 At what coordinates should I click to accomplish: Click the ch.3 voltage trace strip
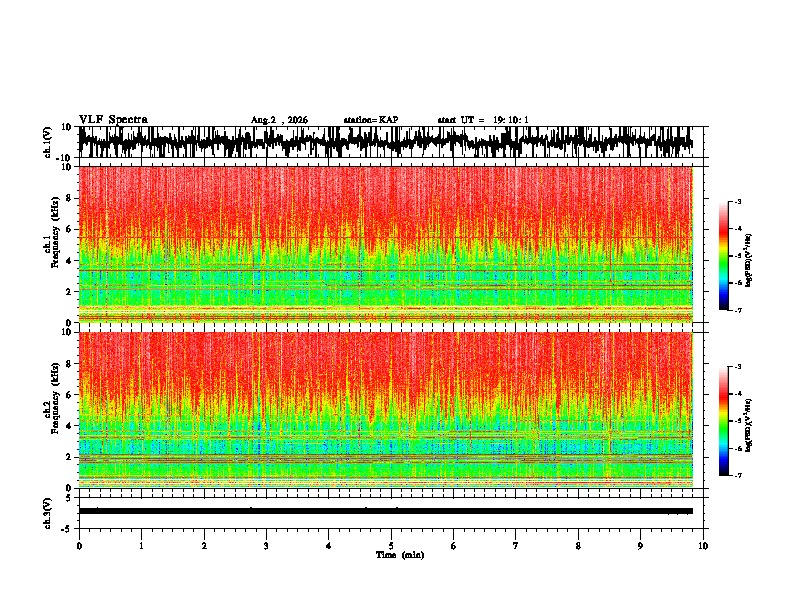click(x=391, y=513)
